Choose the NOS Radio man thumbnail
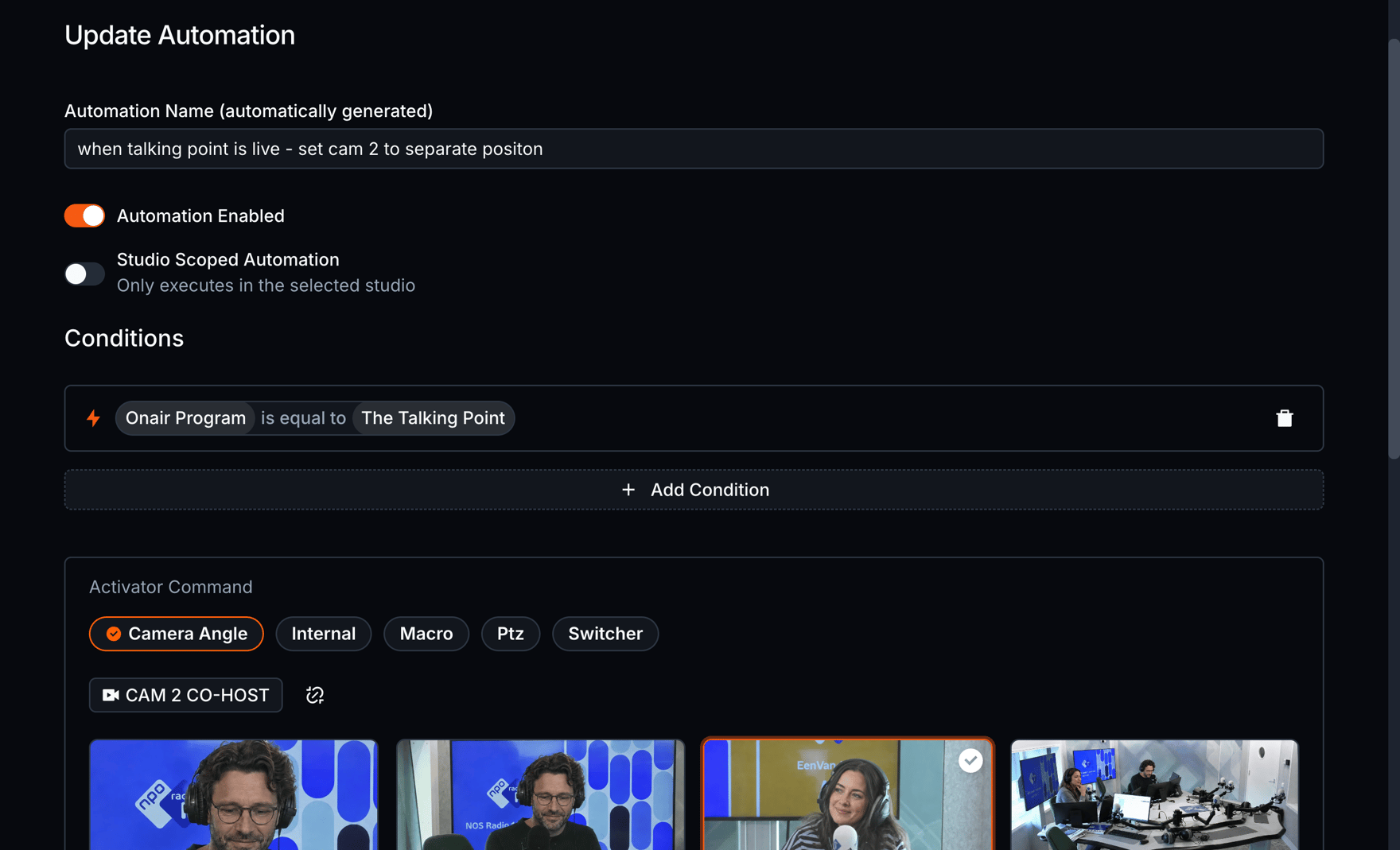 point(541,794)
